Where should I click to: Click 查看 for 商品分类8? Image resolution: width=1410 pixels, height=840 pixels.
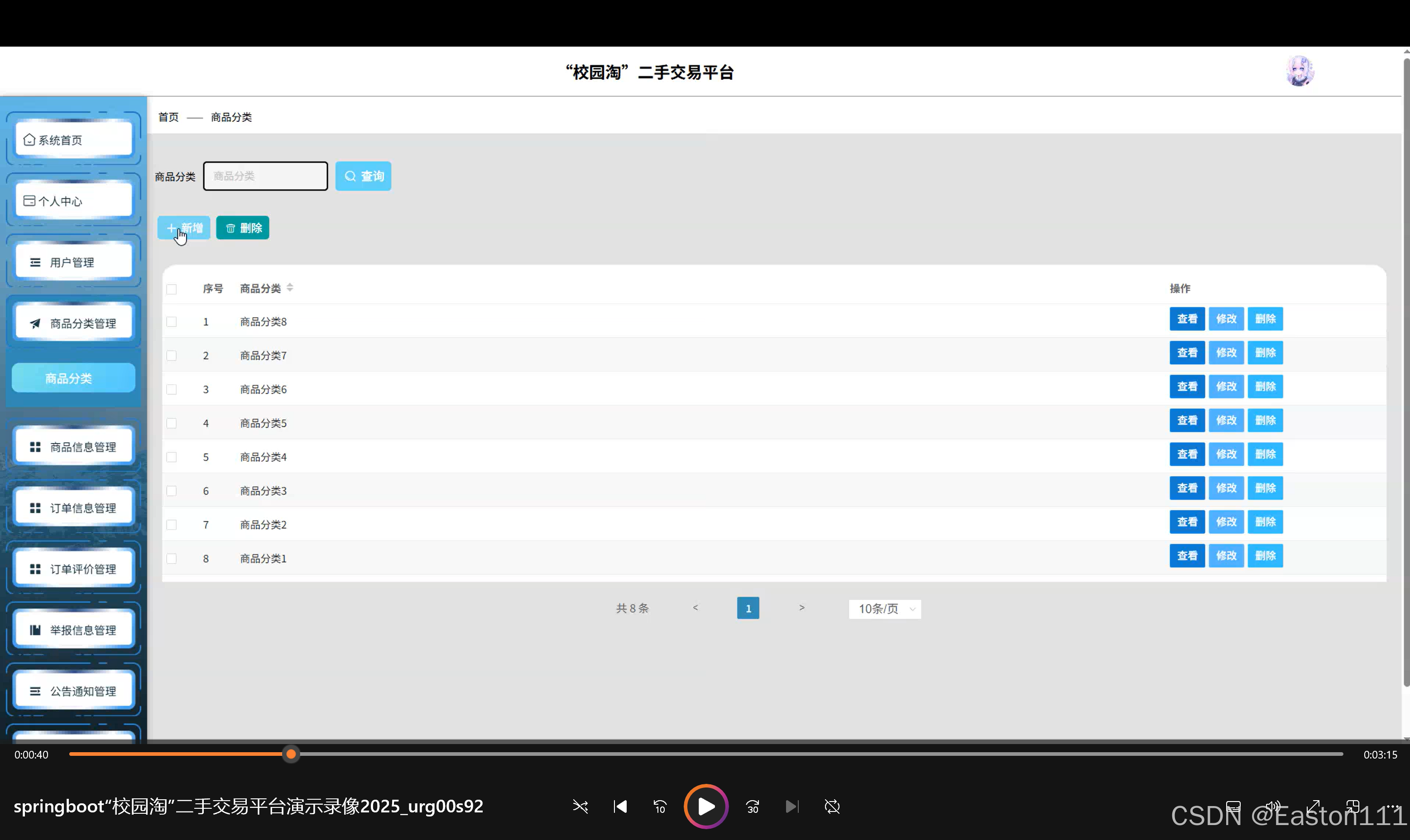point(1187,318)
